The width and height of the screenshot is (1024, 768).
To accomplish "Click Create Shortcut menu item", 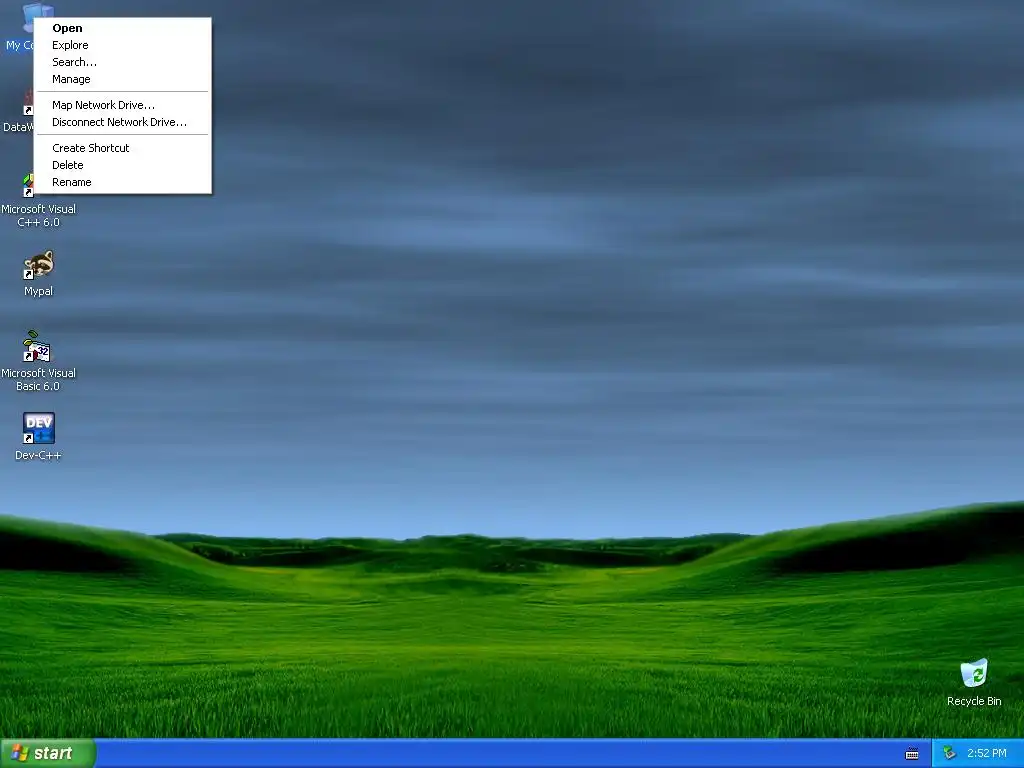I will click(x=122, y=148).
